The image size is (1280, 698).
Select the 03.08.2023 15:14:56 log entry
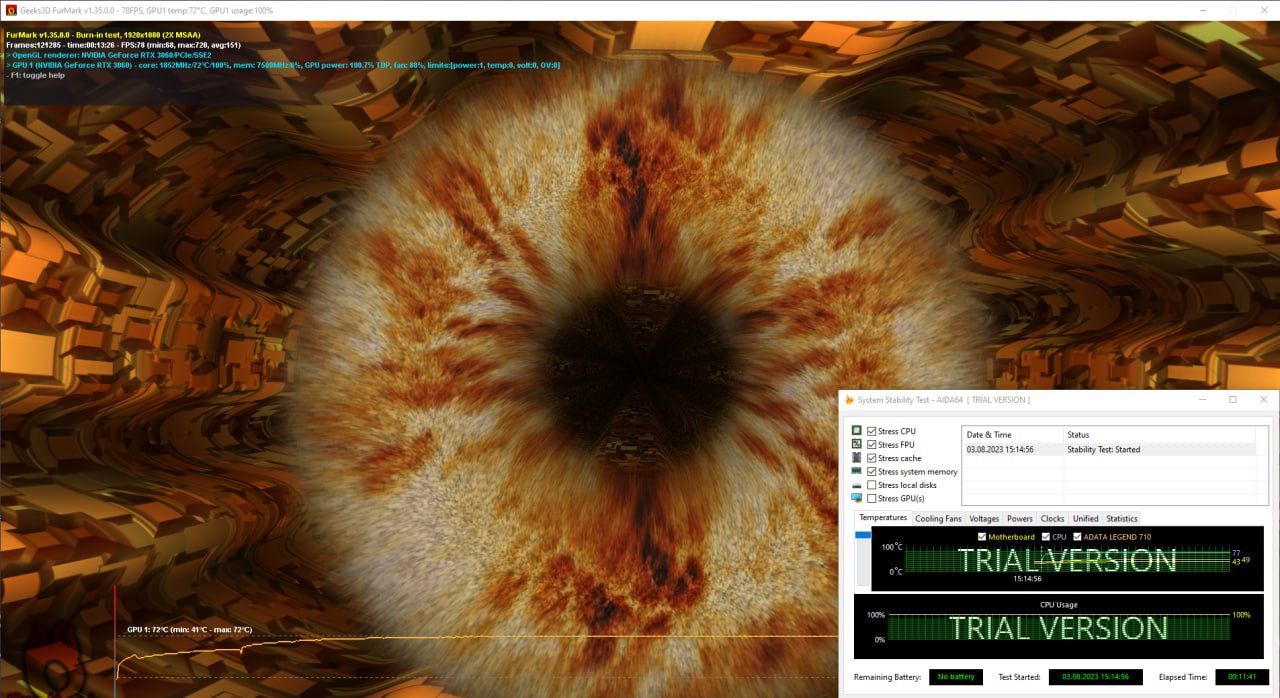point(1000,450)
